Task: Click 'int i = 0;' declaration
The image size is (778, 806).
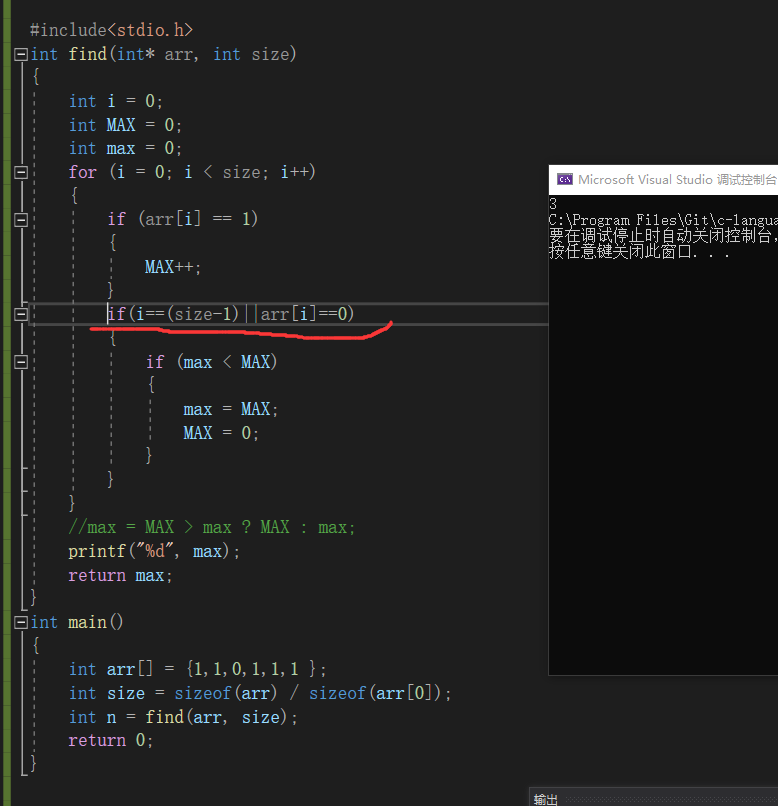Action: coord(116,101)
